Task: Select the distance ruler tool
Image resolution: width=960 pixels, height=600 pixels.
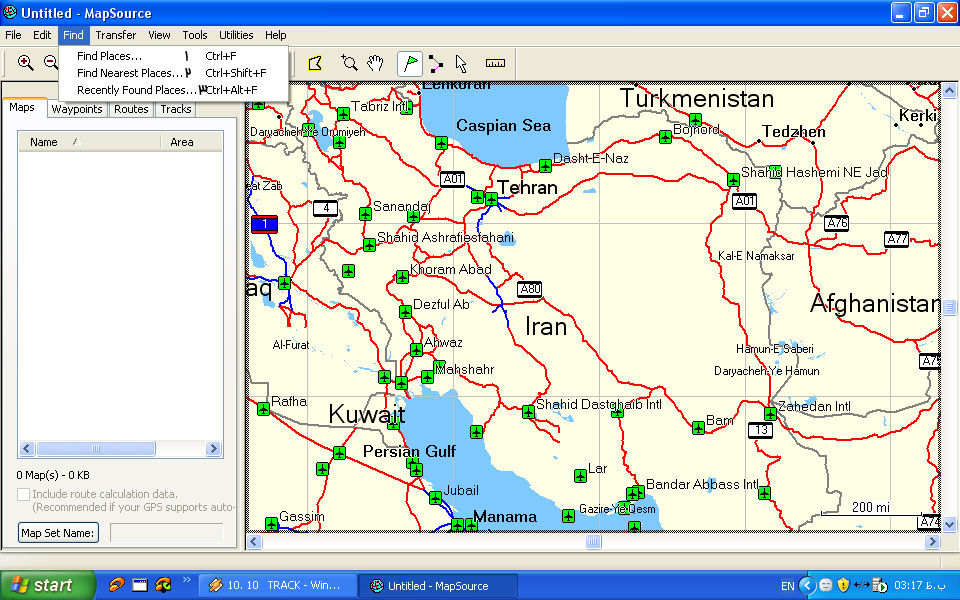Action: pos(495,63)
